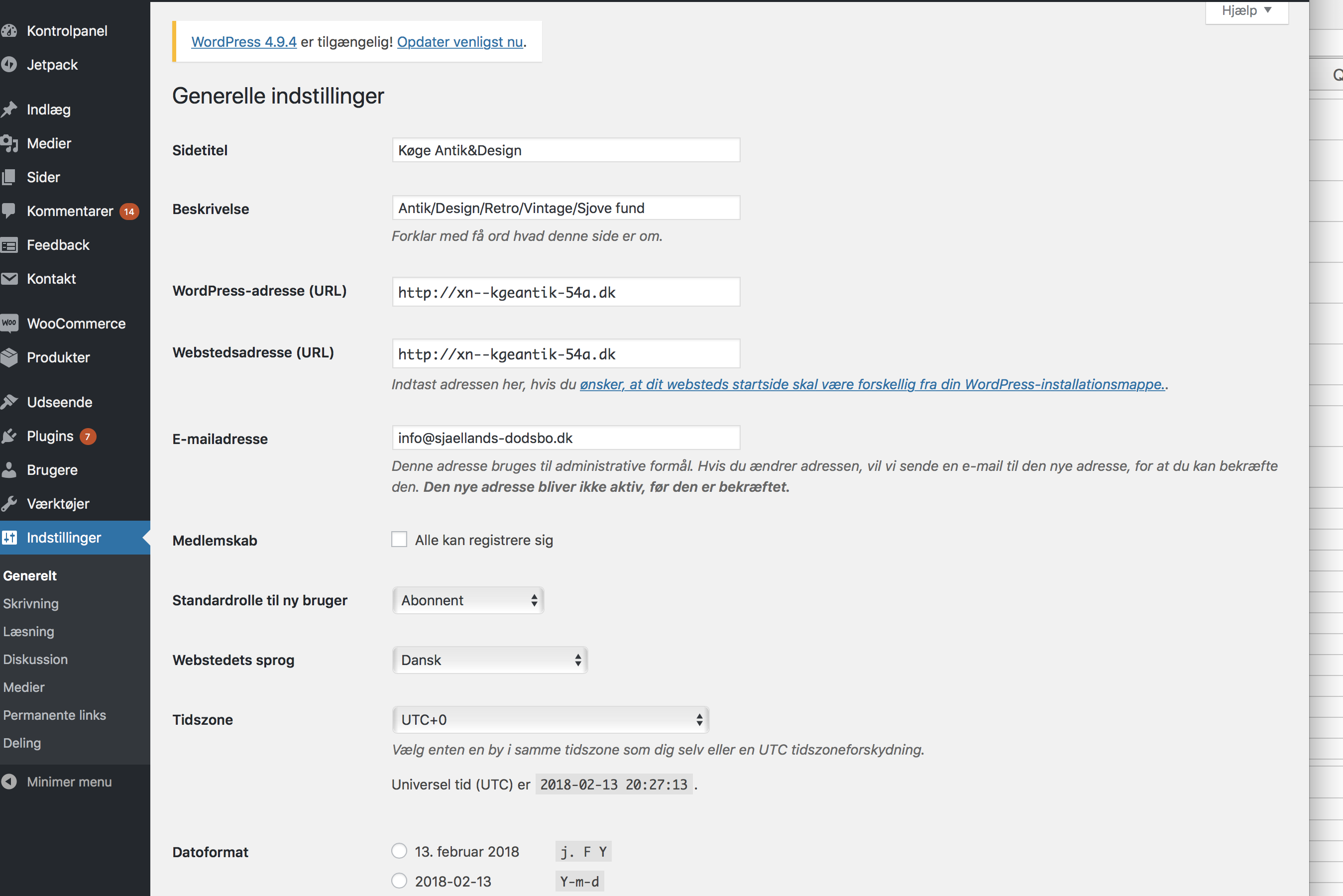Select the '13. februar 2018' date format

click(x=399, y=851)
